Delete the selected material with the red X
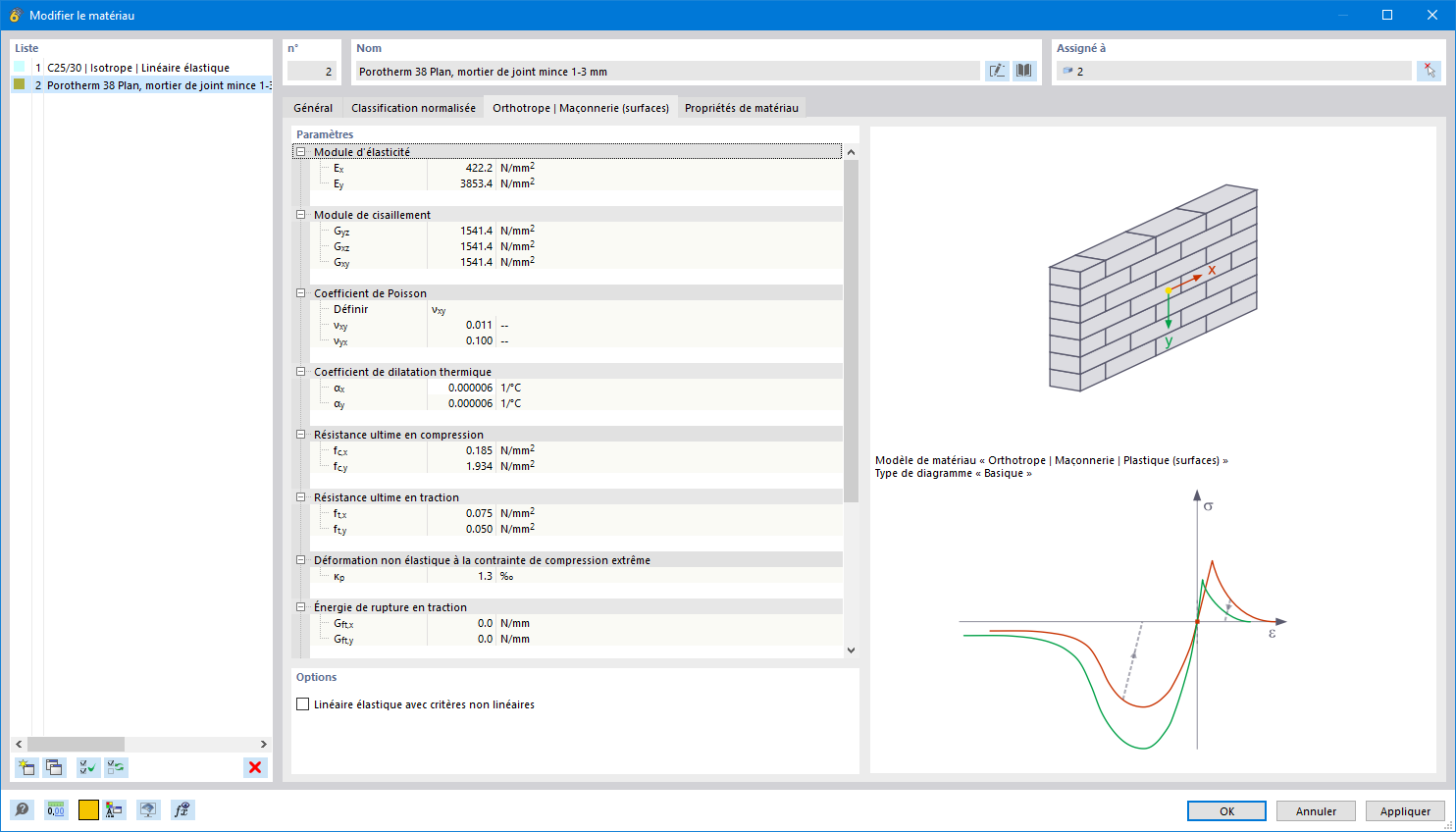 click(x=255, y=767)
